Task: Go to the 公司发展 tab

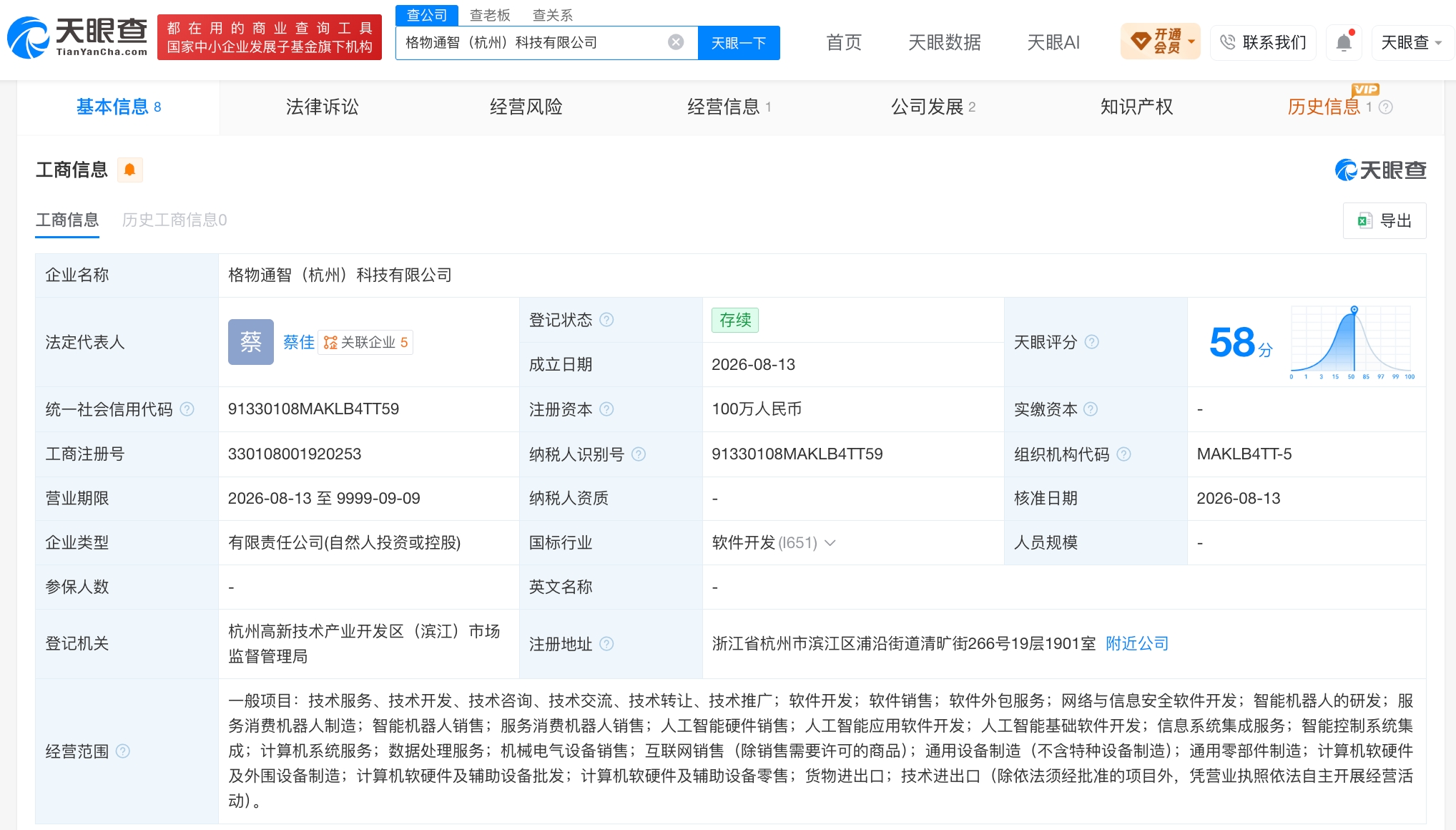Action: click(933, 107)
